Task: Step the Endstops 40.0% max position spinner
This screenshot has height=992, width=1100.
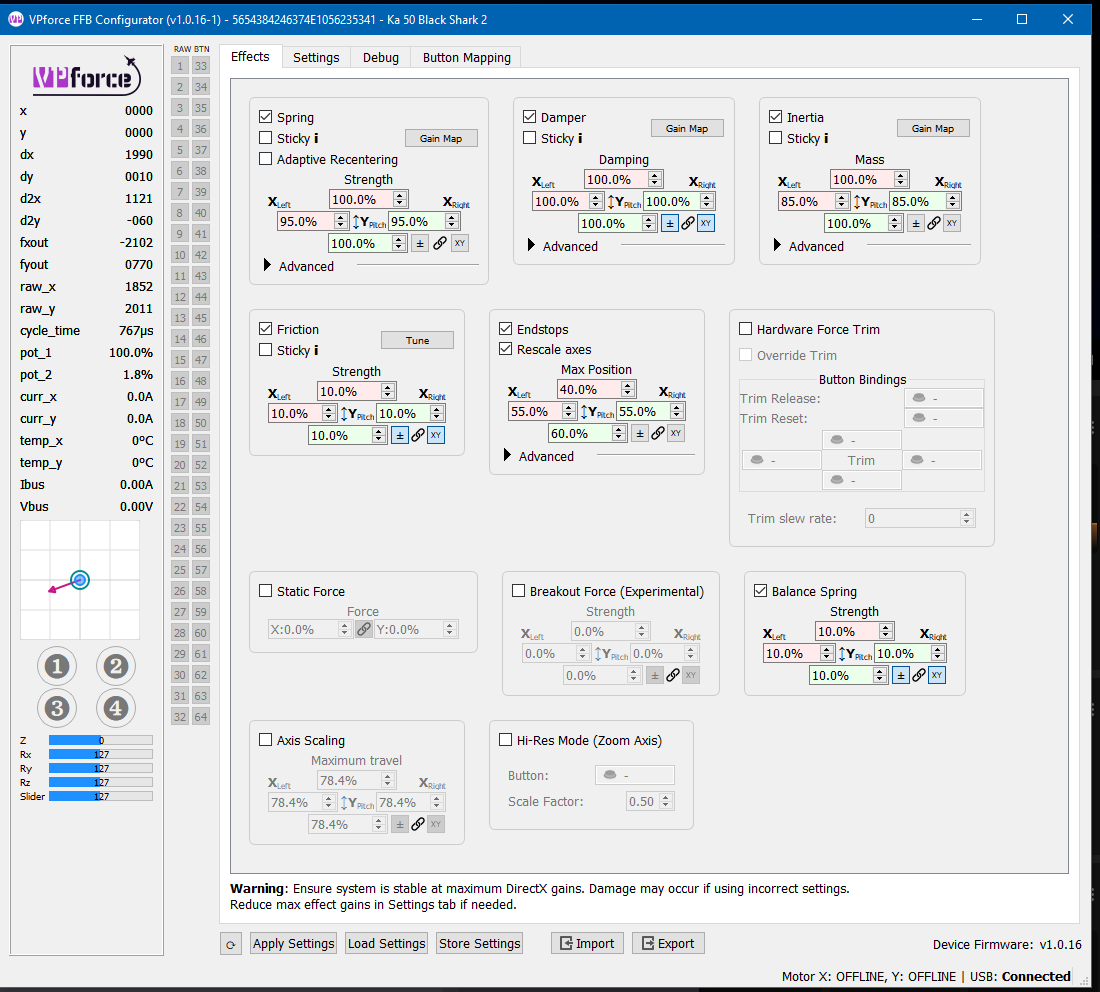Action: pyautogui.click(x=628, y=389)
